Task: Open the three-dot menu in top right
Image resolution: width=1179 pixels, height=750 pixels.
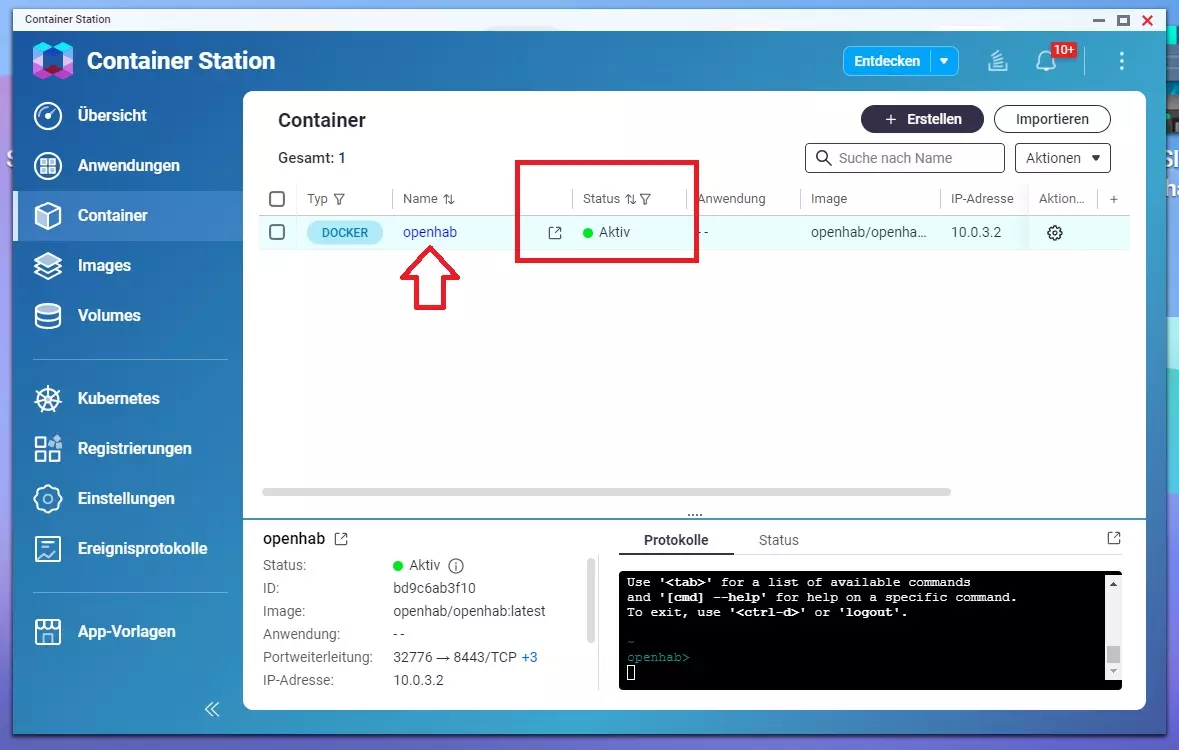Action: pyautogui.click(x=1122, y=61)
